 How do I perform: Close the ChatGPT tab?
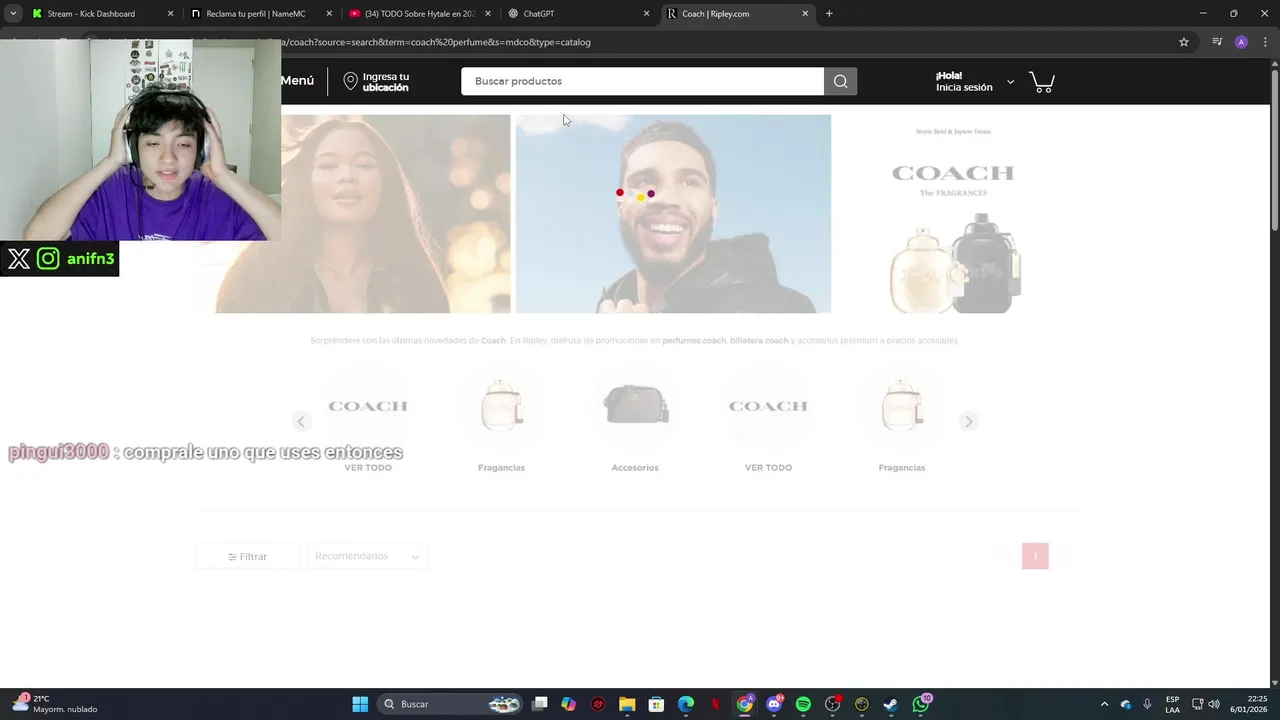click(646, 14)
